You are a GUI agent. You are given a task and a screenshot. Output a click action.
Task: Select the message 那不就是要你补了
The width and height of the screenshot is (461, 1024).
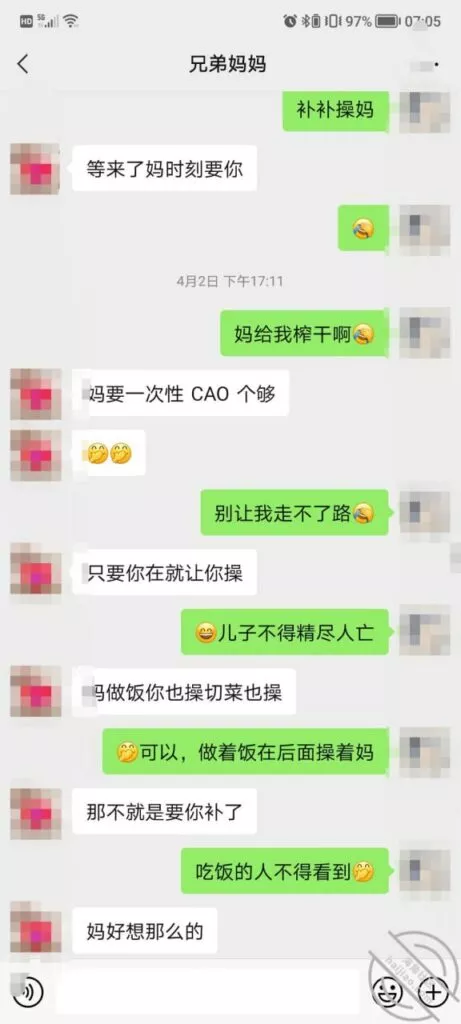point(165,811)
